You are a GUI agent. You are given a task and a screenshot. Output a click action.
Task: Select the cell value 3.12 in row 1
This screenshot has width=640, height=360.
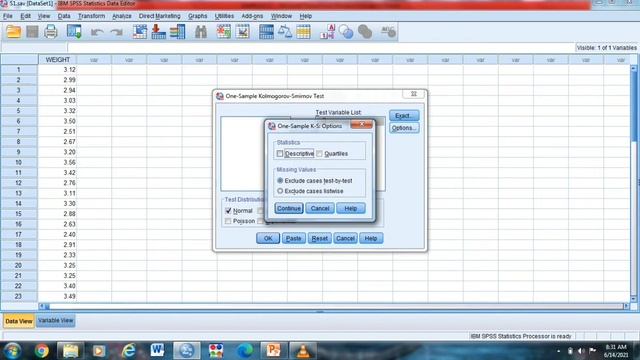(57, 69)
